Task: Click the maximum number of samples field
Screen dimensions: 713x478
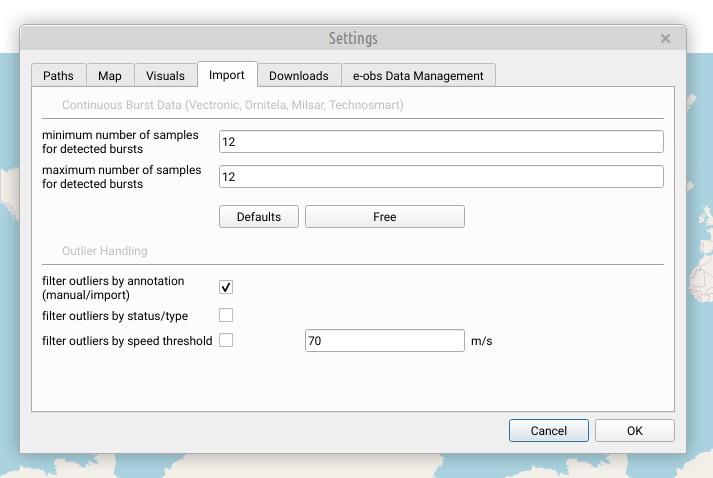Action: click(441, 176)
